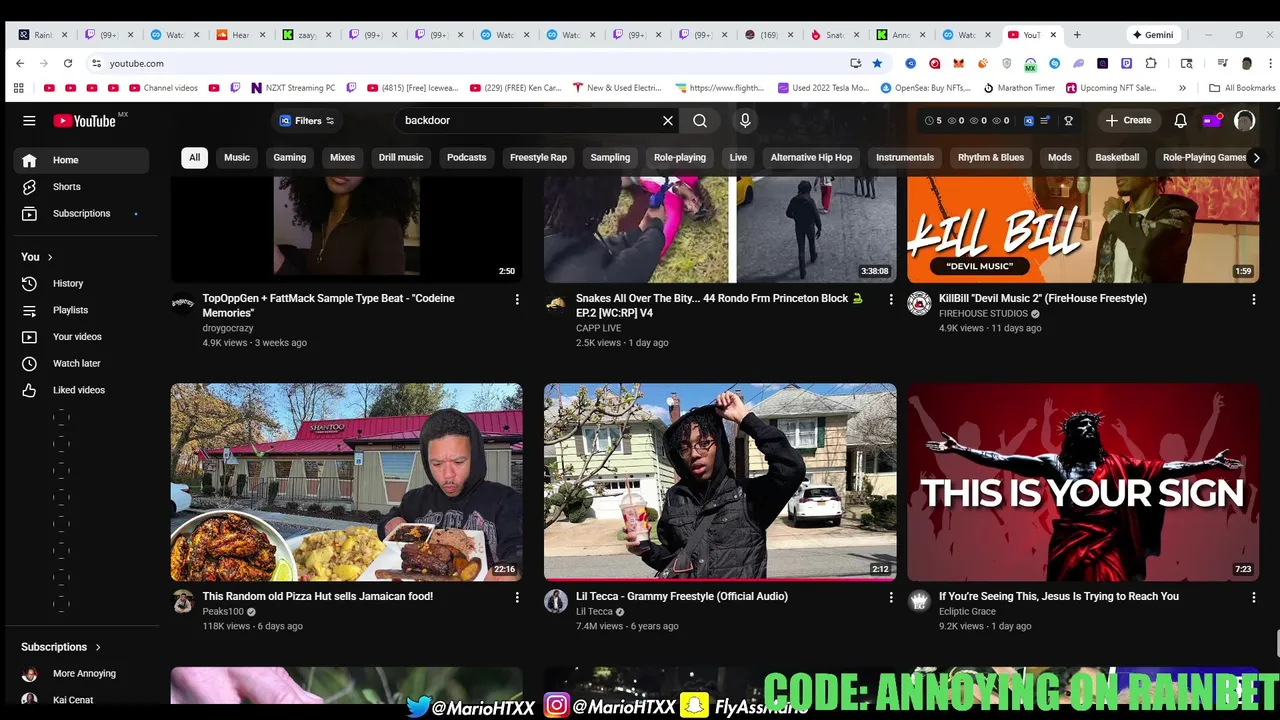Open the Filters dropdown
This screenshot has height=720, width=1280.
[307, 121]
